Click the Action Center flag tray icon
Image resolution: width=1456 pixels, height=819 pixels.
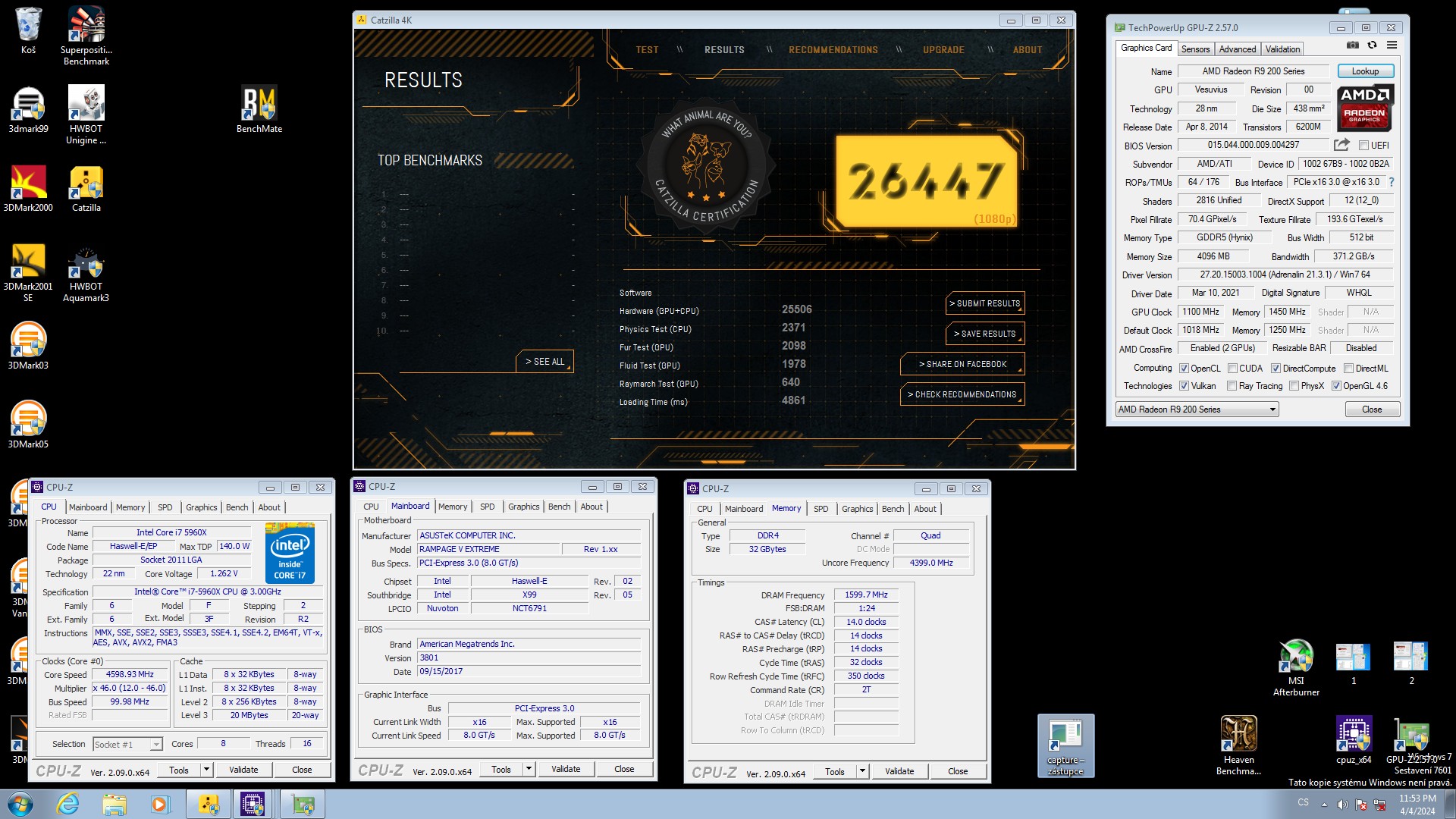(1361, 805)
